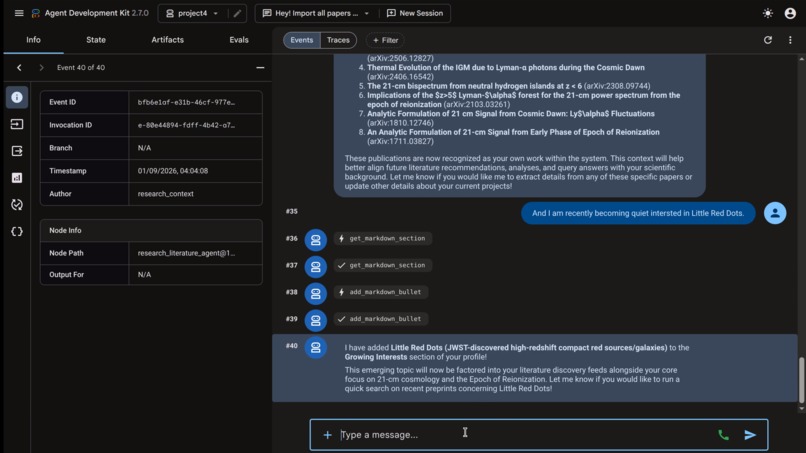
Task: Click the Node Info header row
Action: tap(151, 230)
